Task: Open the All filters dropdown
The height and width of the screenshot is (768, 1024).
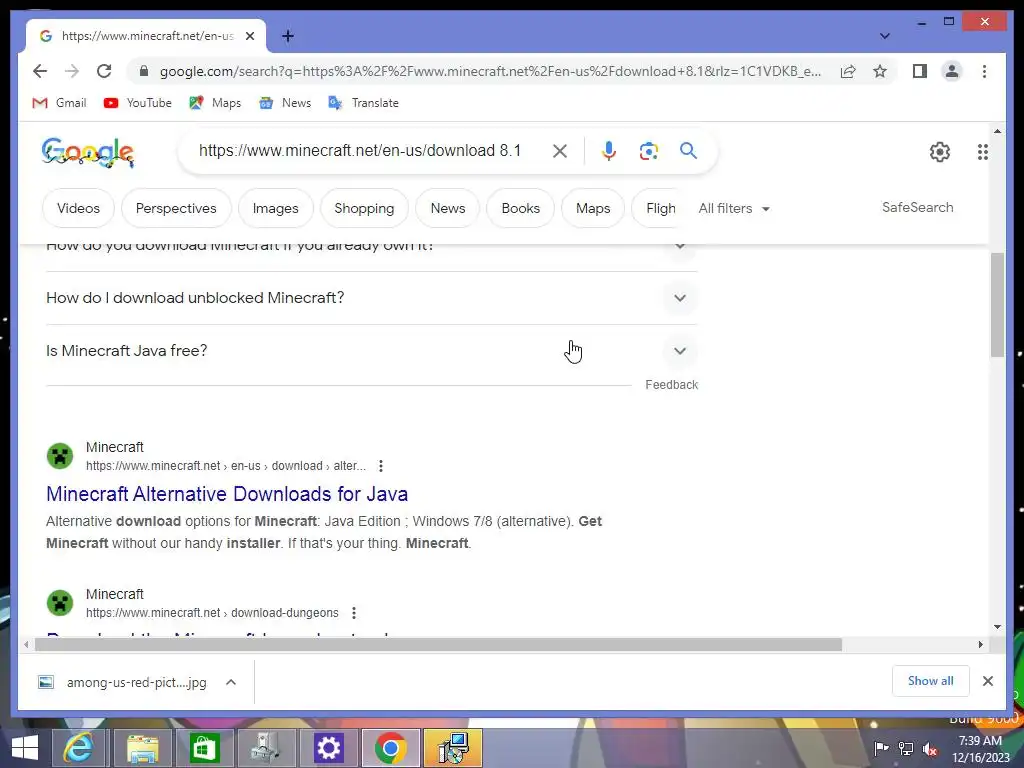Action: [x=734, y=208]
